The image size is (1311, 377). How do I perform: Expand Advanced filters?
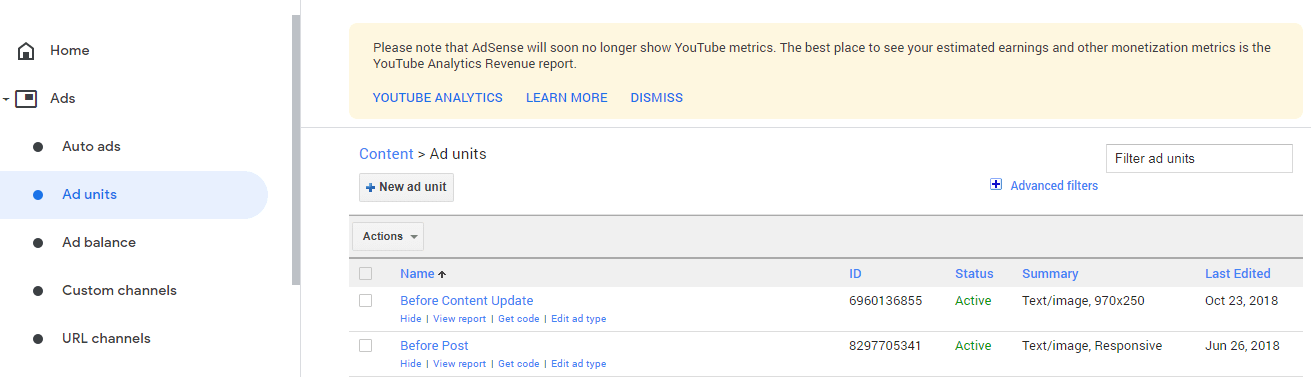pos(1054,186)
